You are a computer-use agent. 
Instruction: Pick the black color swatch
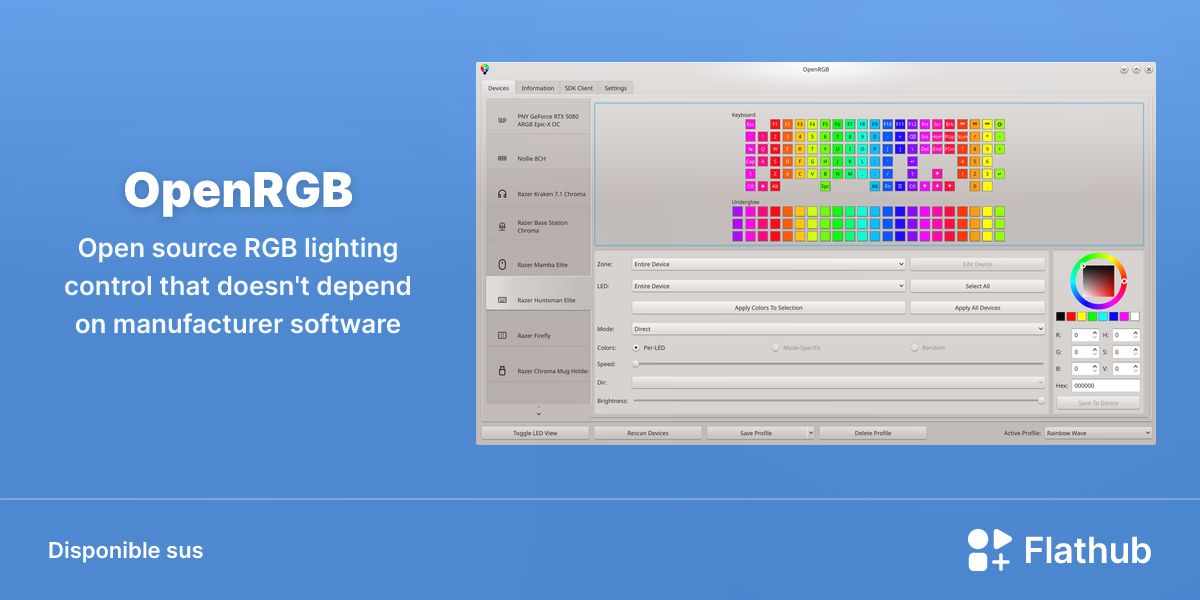click(1061, 316)
